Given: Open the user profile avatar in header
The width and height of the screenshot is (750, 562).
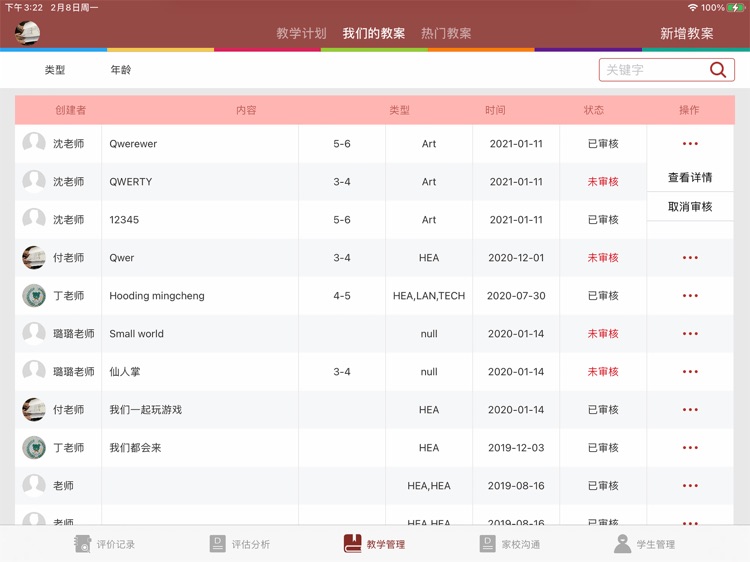Looking at the screenshot, I should click(x=27, y=33).
